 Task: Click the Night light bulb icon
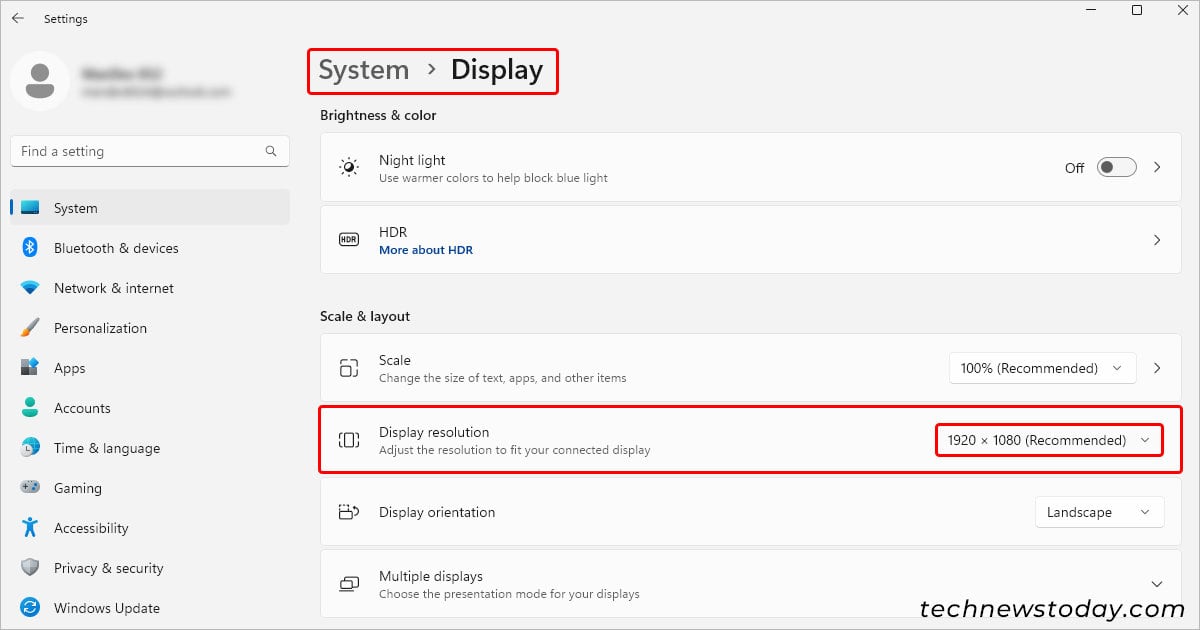[349, 167]
